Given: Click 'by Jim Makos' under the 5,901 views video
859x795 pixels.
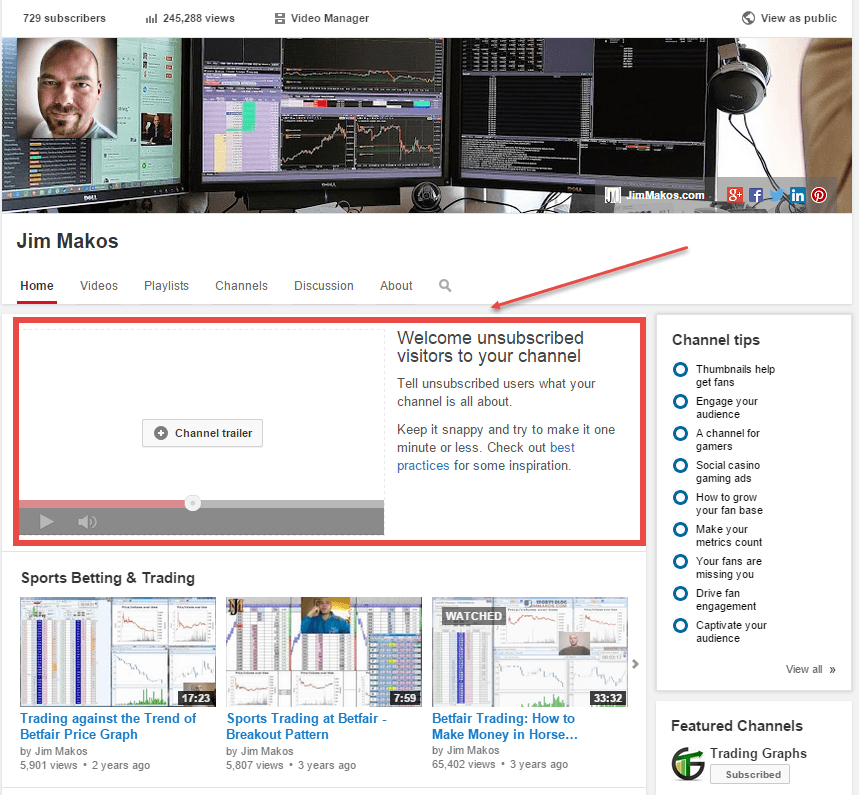Looking at the screenshot, I should tap(54, 751).
